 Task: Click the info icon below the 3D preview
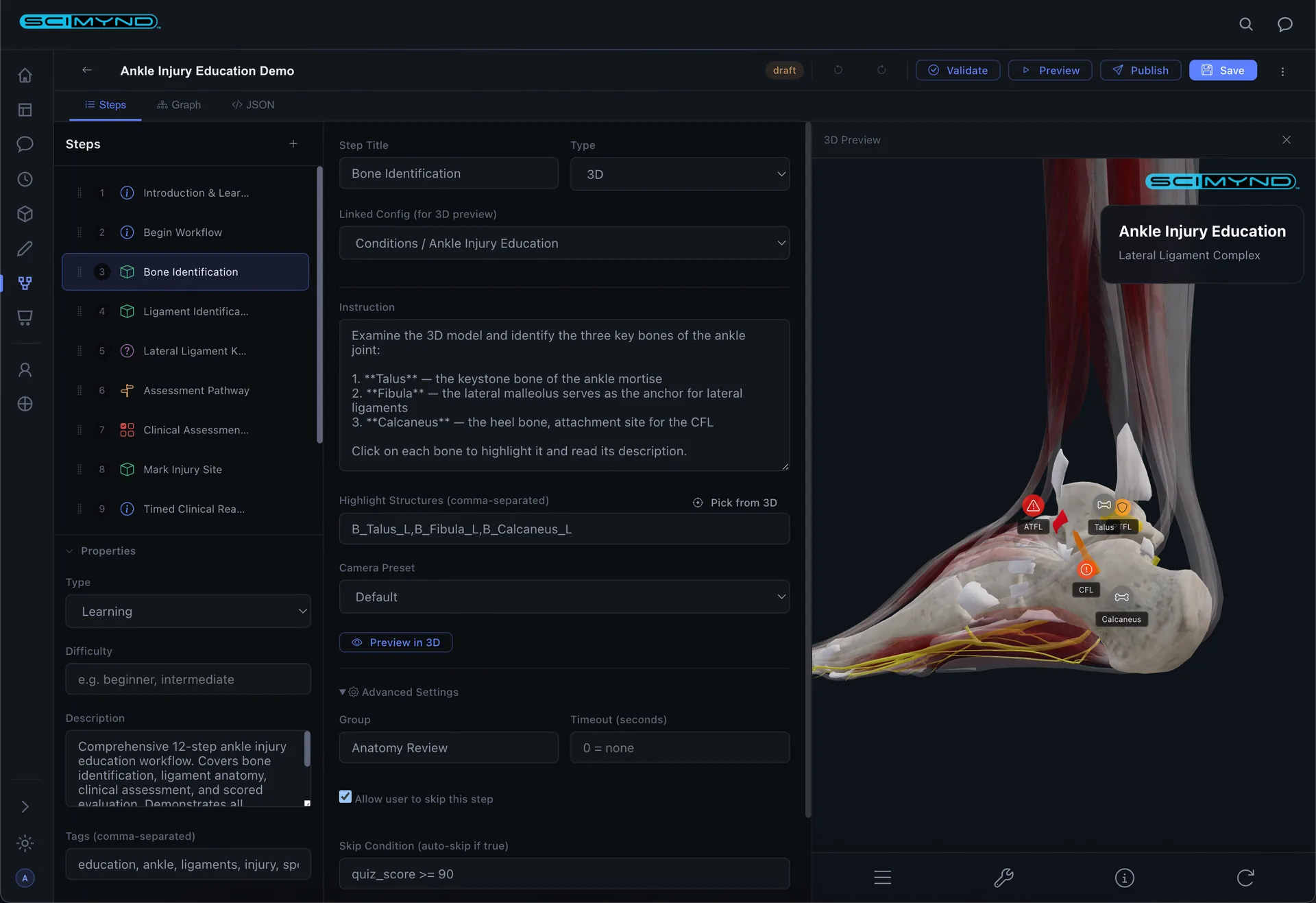click(1124, 878)
